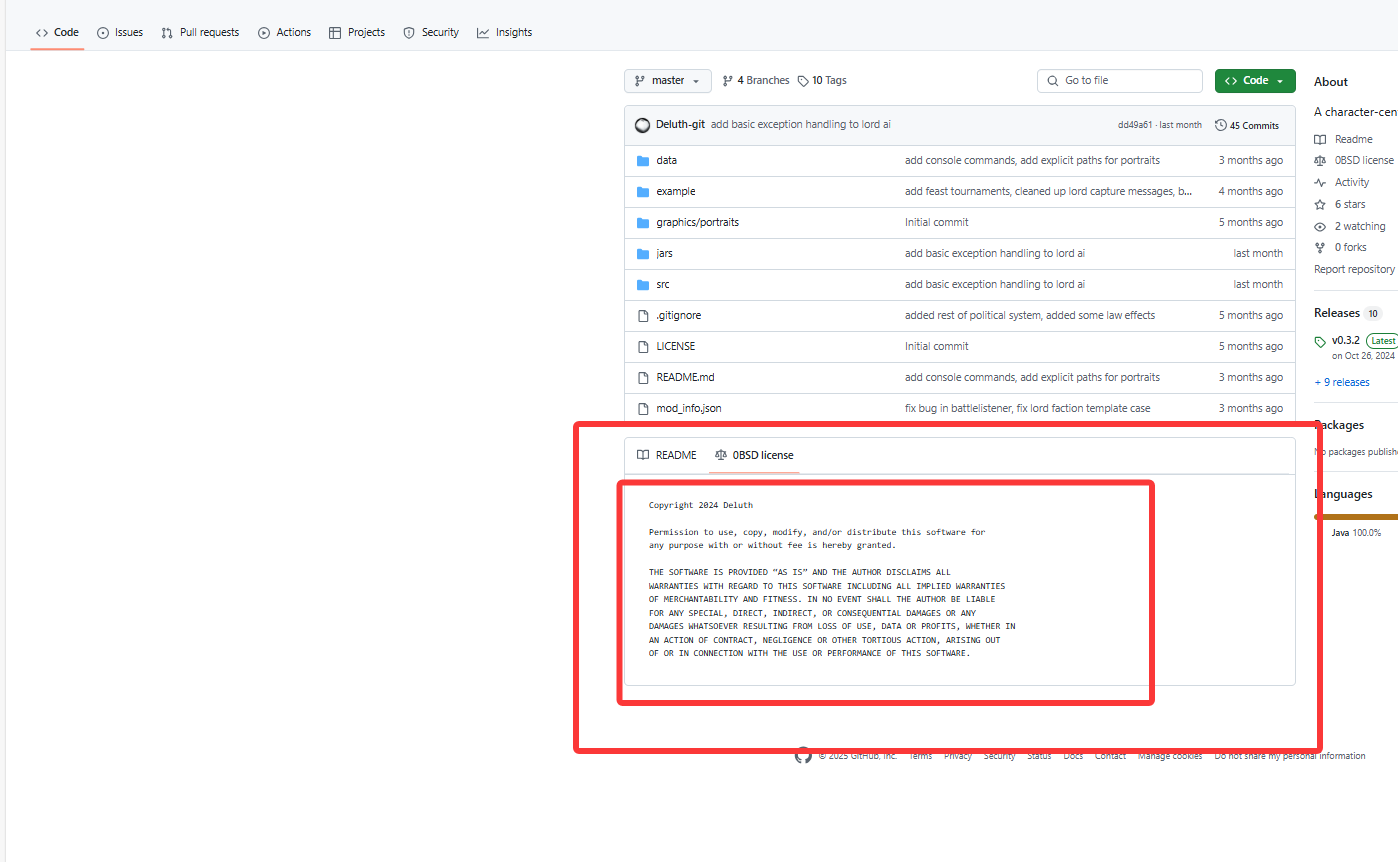Click the GitHub logo in footer

click(x=803, y=756)
